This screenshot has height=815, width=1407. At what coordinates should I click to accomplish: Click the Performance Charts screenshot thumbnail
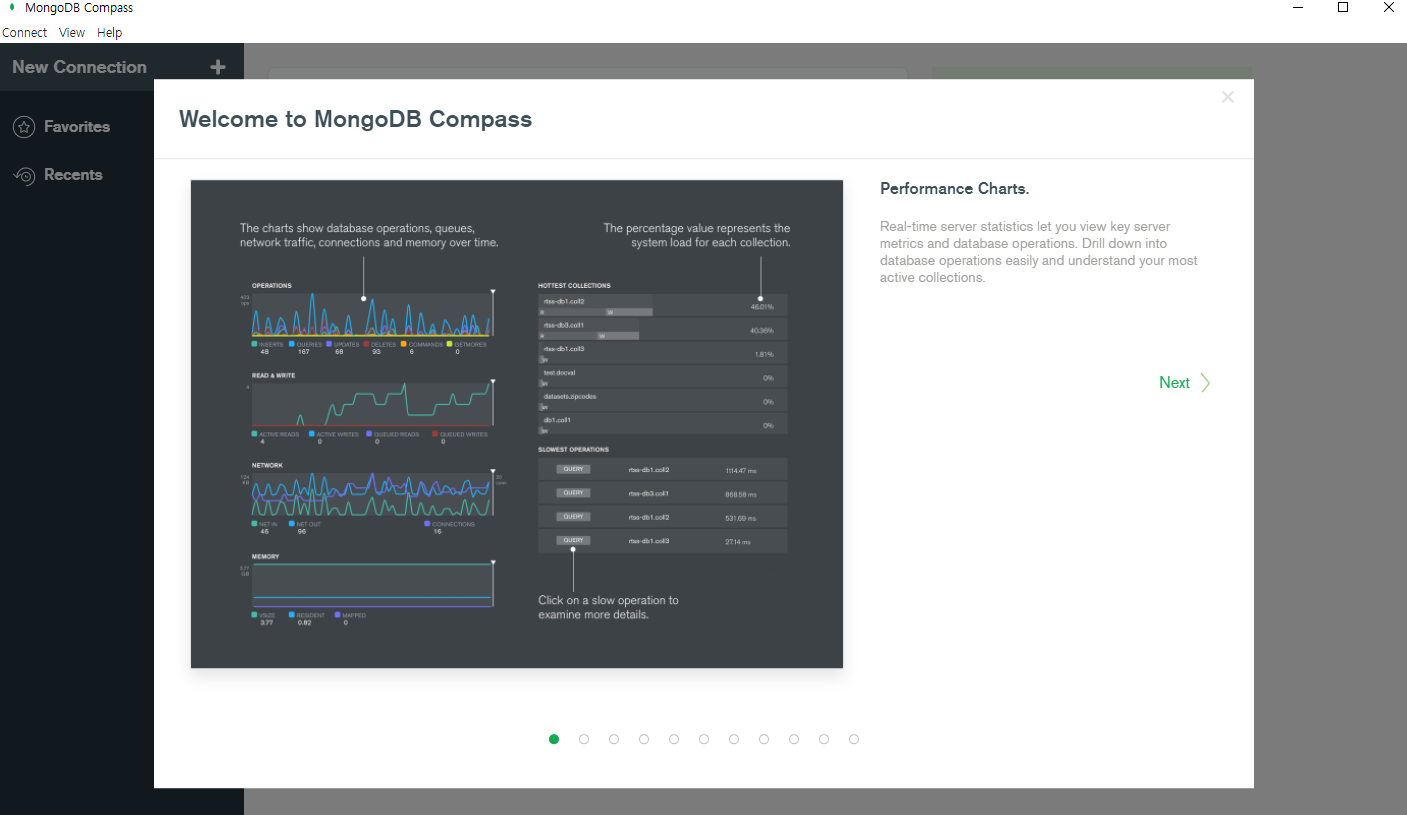[x=517, y=424]
